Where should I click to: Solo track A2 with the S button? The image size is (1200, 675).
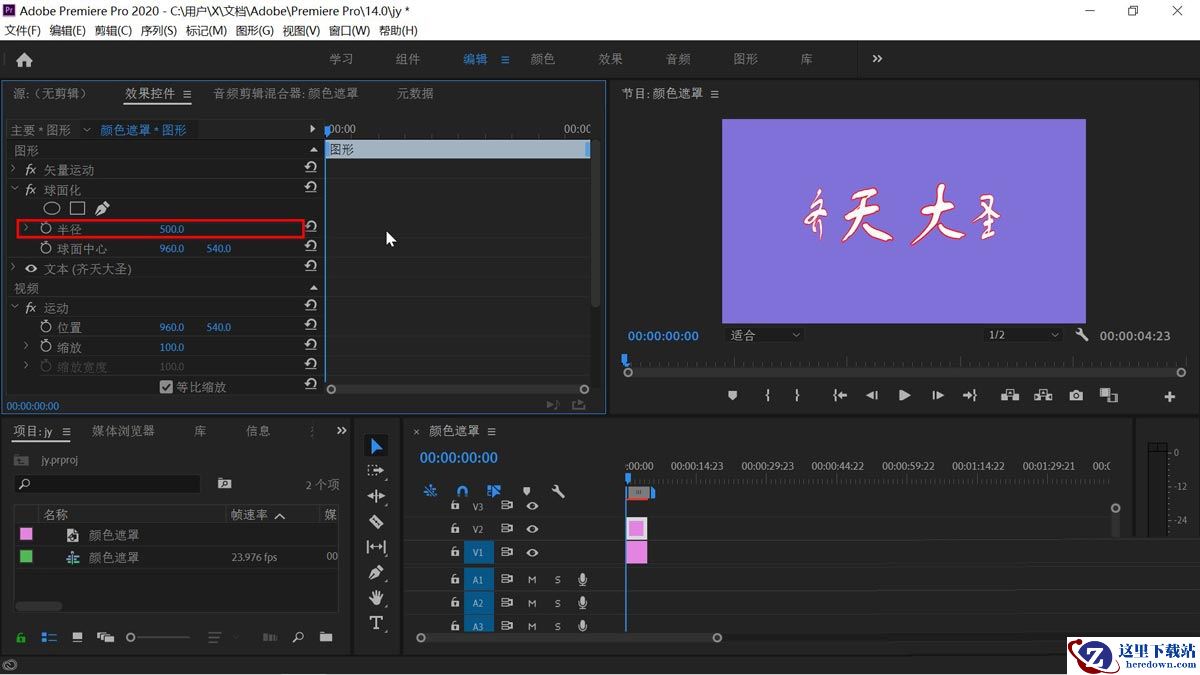click(x=558, y=603)
